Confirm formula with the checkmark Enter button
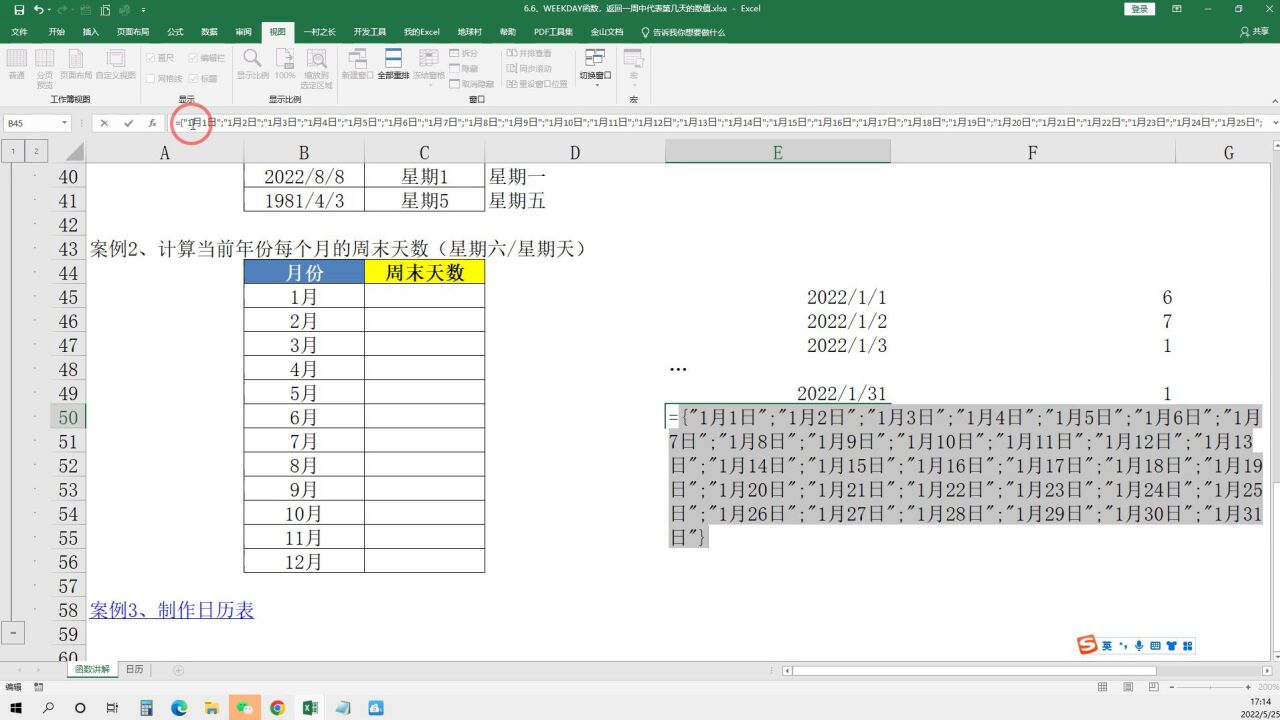 (x=128, y=123)
